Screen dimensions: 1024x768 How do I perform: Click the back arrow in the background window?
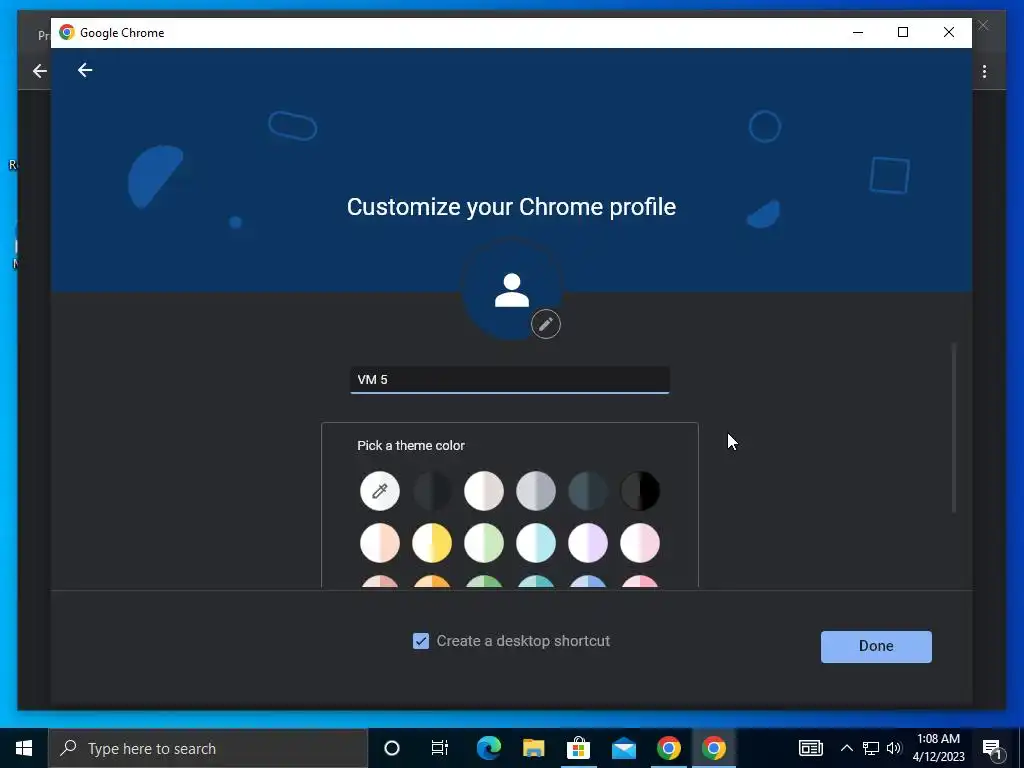[x=39, y=71]
